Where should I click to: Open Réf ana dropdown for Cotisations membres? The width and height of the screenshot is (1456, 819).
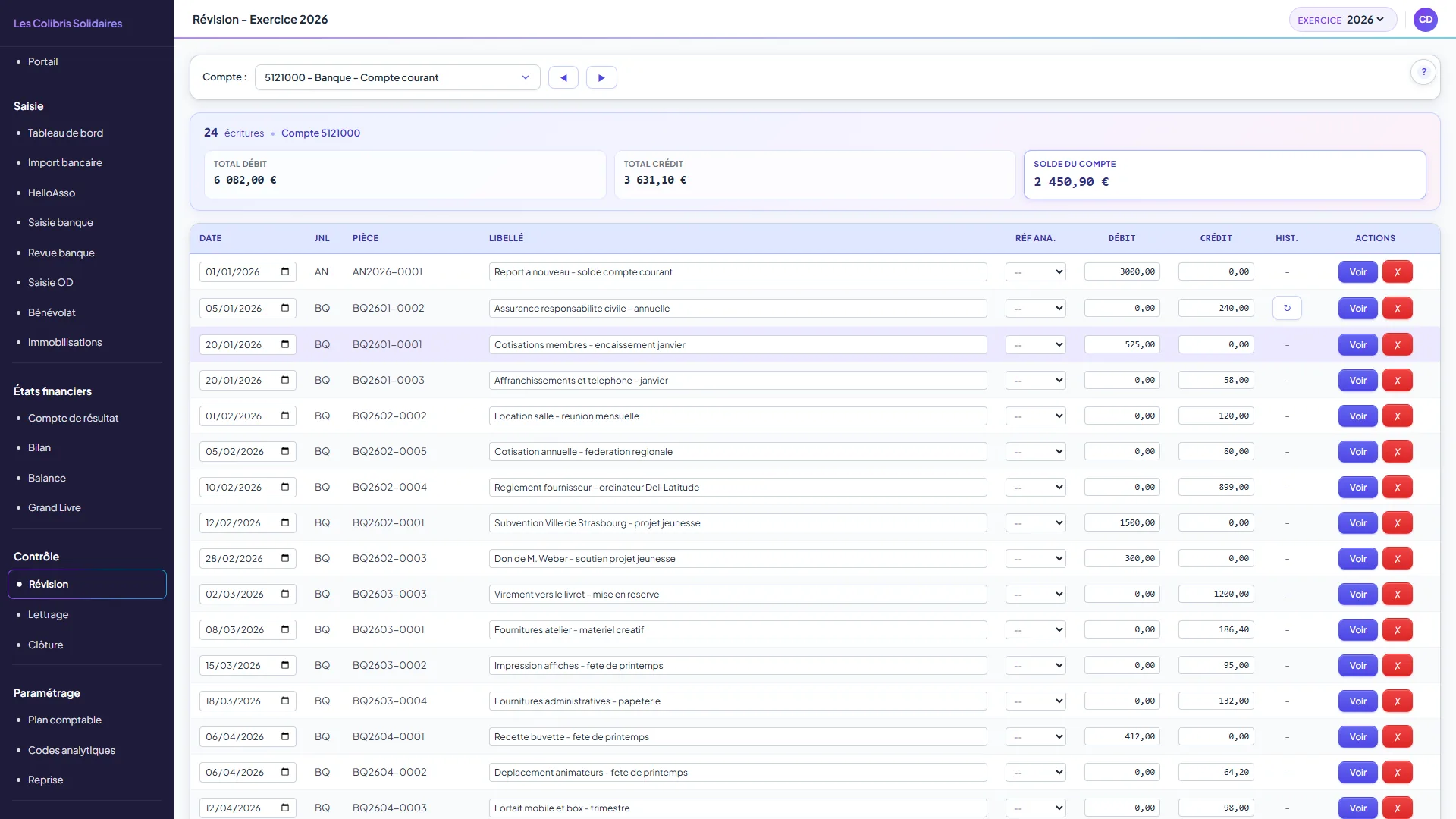click(x=1035, y=344)
